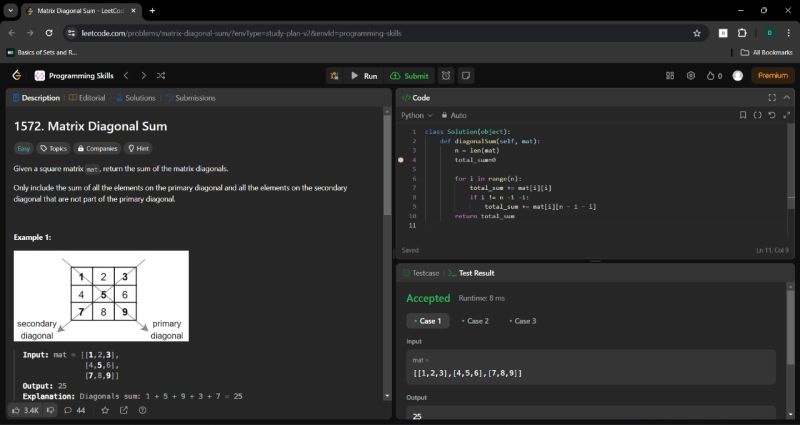The width and height of the screenshot is (800, 425).
Task: Open the Chrome three-dot menu
Action: coord(789,33)
